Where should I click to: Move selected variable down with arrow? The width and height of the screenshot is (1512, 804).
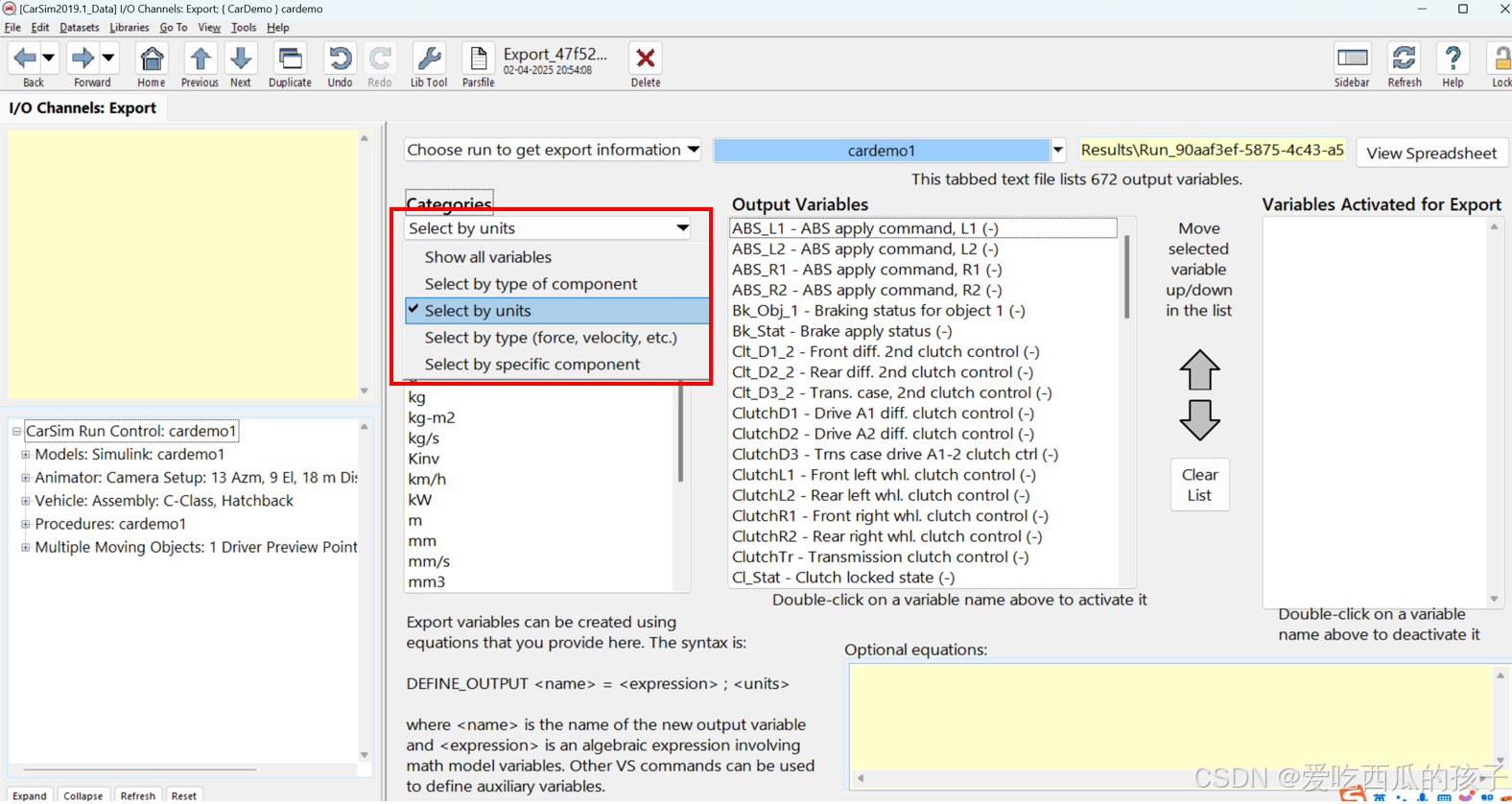tap(1199, 420)
